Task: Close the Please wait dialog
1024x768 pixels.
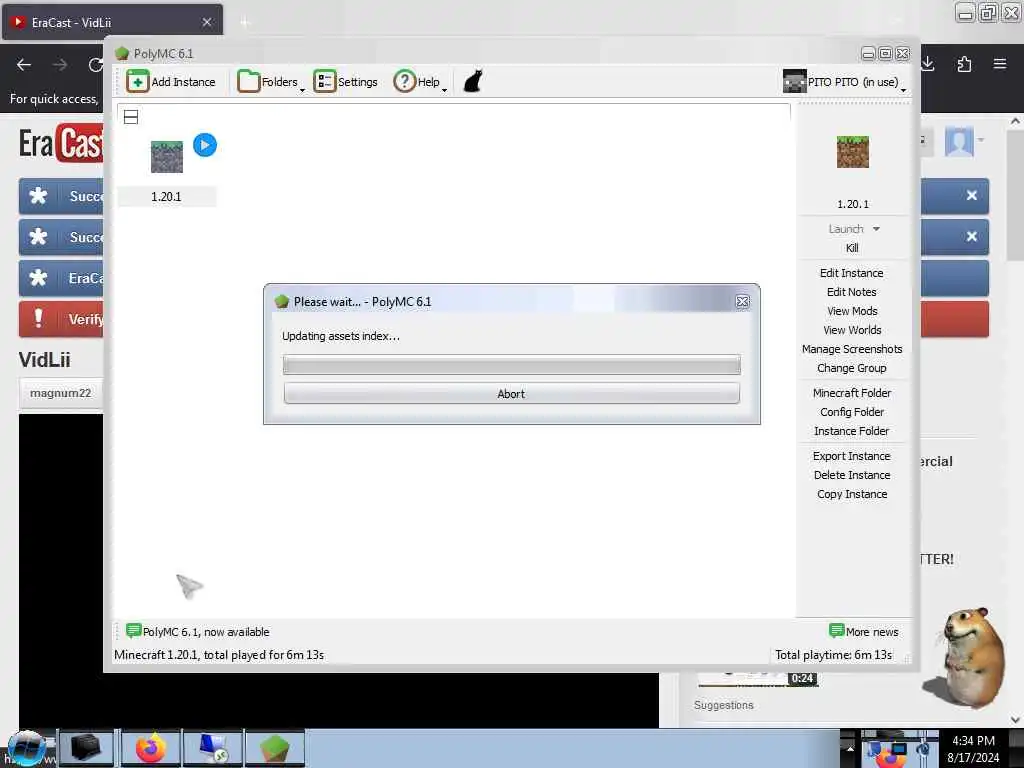Action: [x=742, y=302]
